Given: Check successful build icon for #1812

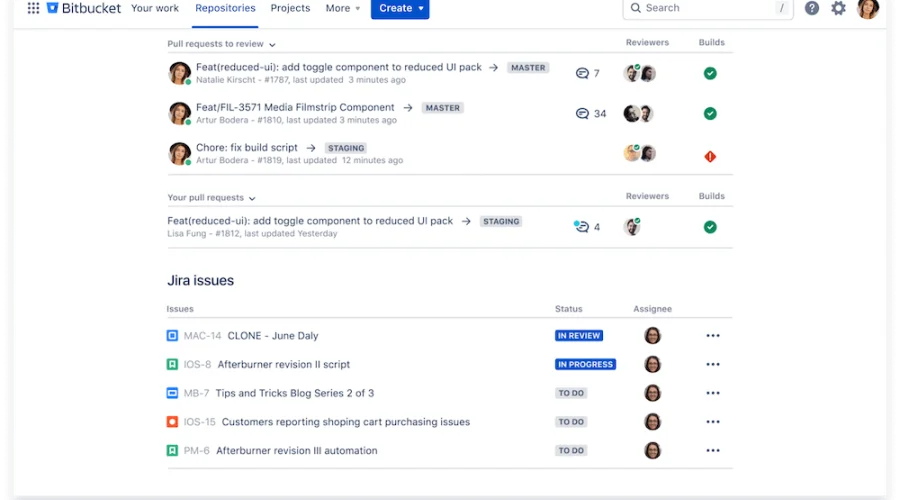Looking at the screenshot, I should tap(710, 227).
